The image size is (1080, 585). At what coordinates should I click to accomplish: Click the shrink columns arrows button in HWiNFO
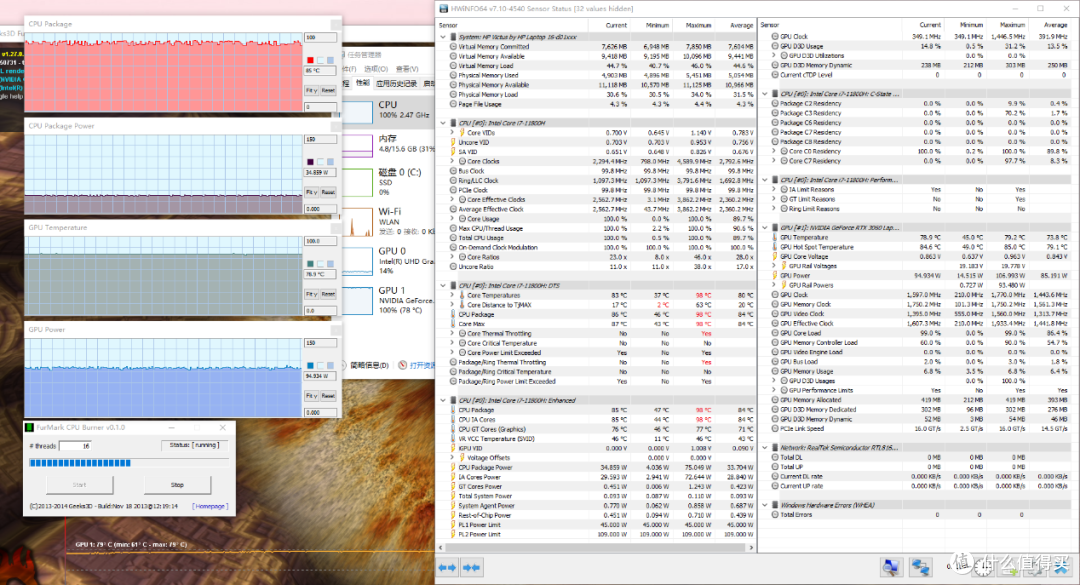[472, 567]
